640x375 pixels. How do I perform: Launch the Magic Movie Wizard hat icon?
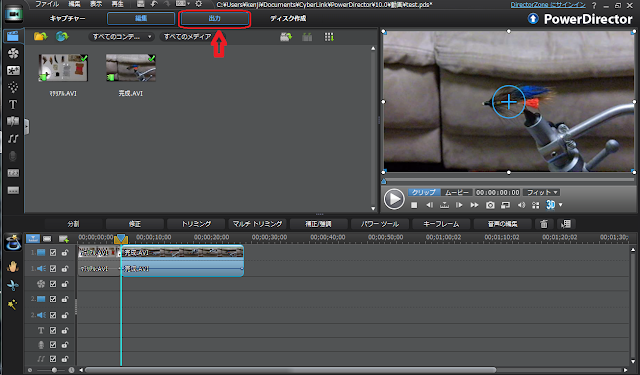(13, 242)
